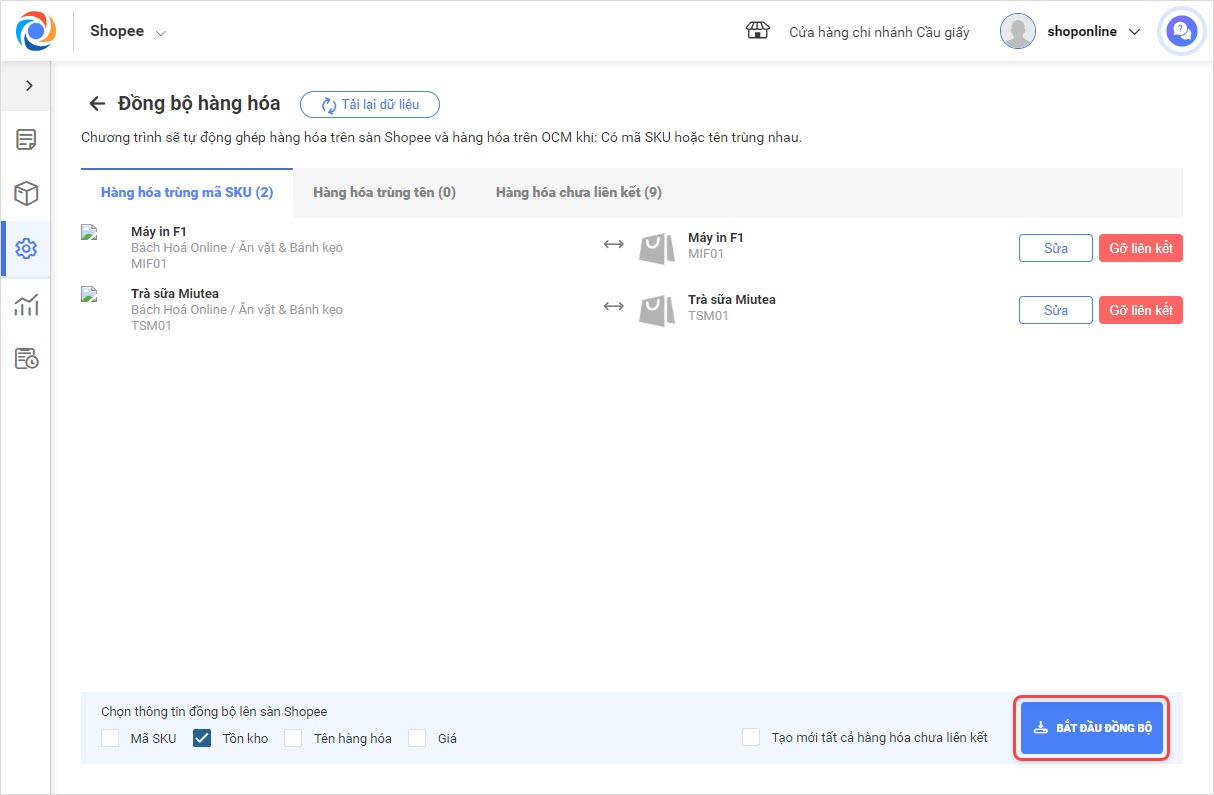Click the MIF01 SKU code on Shopee side
The height and width of the screenshot is (795, 1214).
[149, 264]
